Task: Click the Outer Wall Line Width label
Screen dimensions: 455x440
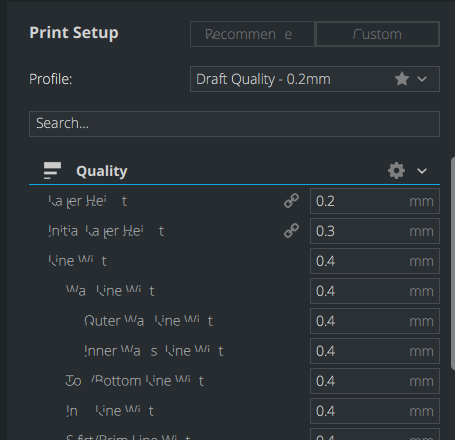Action: click(x=148, y=321)
